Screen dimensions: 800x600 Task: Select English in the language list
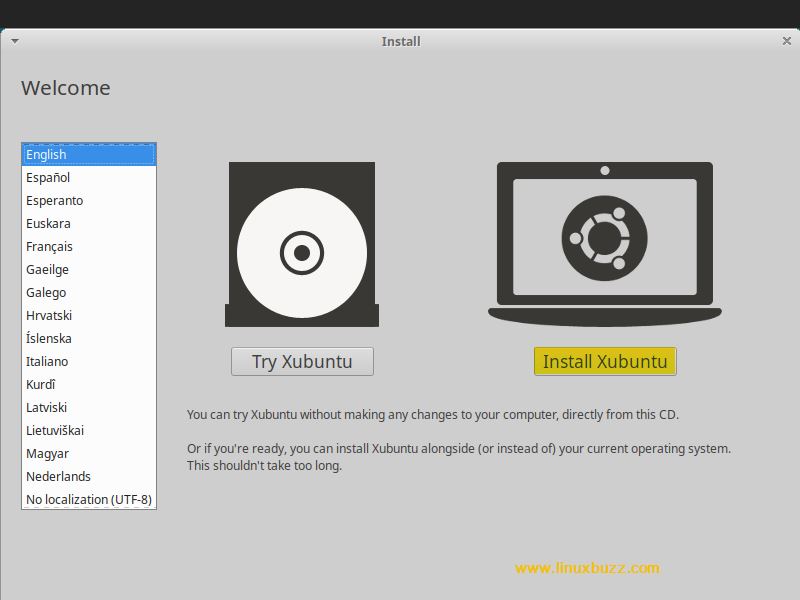click(x=89, y=155)
